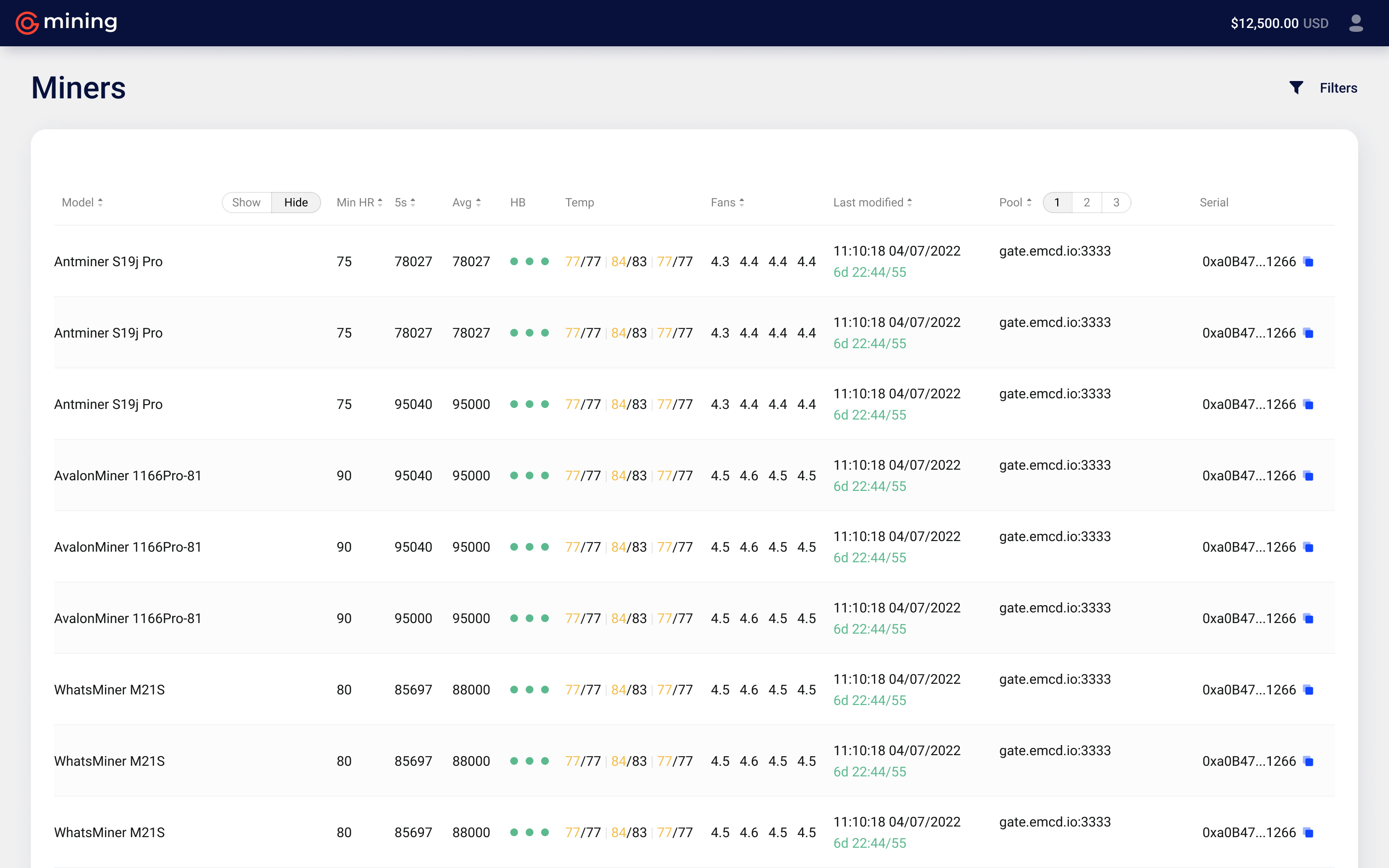Select the Hide toggle option
This screenshot has height=868, width=1389.
[x=296, y=203]
